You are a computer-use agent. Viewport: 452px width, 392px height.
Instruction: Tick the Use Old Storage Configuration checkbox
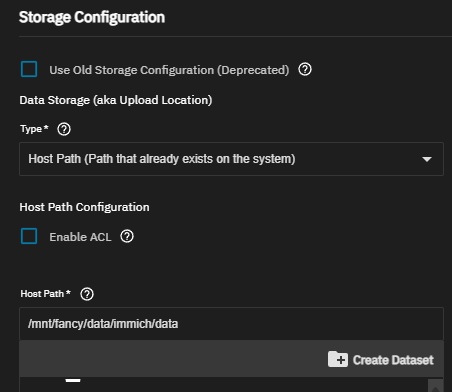pyautogui.click(x=29, y=69)
